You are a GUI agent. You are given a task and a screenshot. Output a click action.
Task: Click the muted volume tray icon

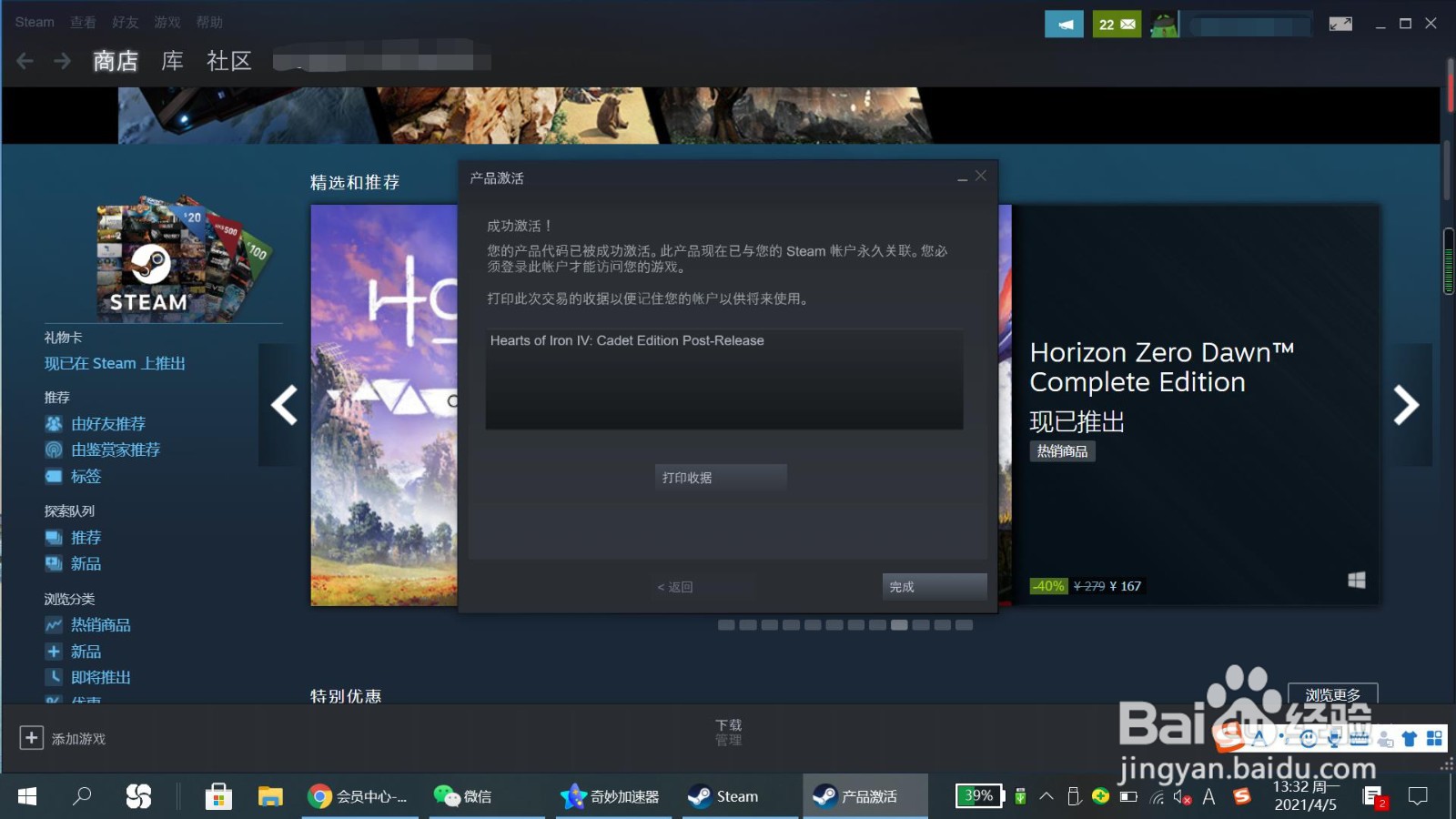point(1182,797)
